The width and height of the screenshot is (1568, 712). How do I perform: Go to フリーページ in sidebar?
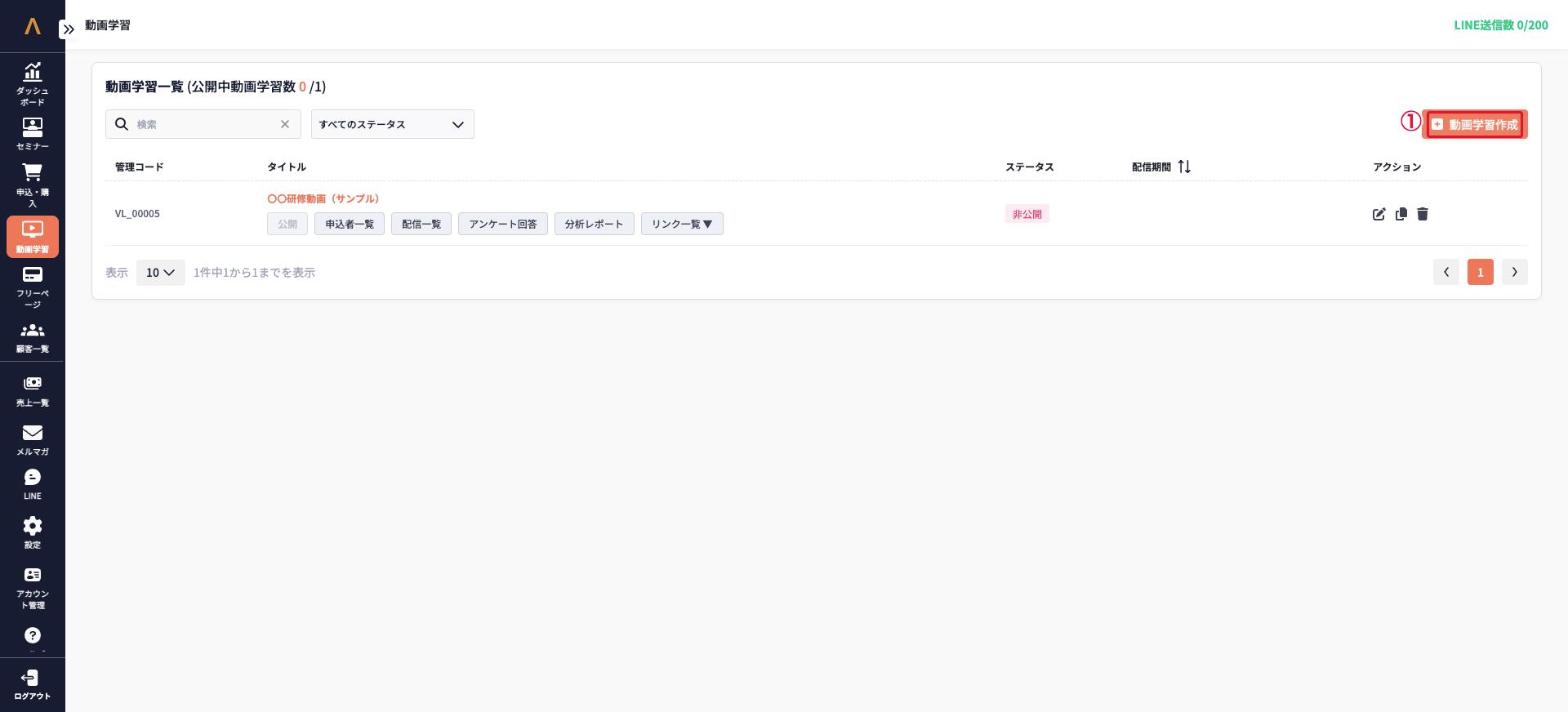pos(32,287)
